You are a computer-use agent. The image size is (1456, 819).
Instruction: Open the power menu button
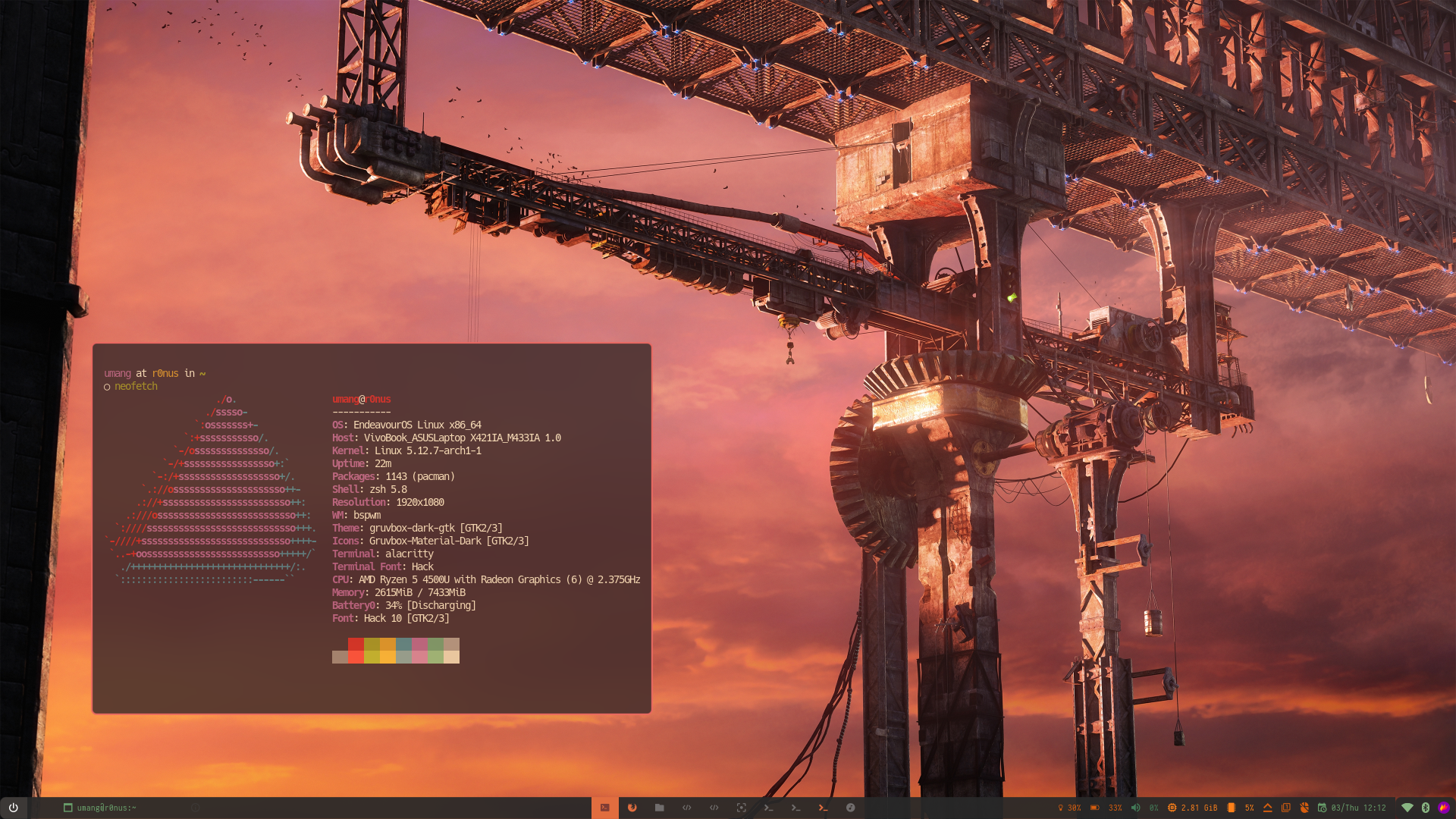coord(13,808)
